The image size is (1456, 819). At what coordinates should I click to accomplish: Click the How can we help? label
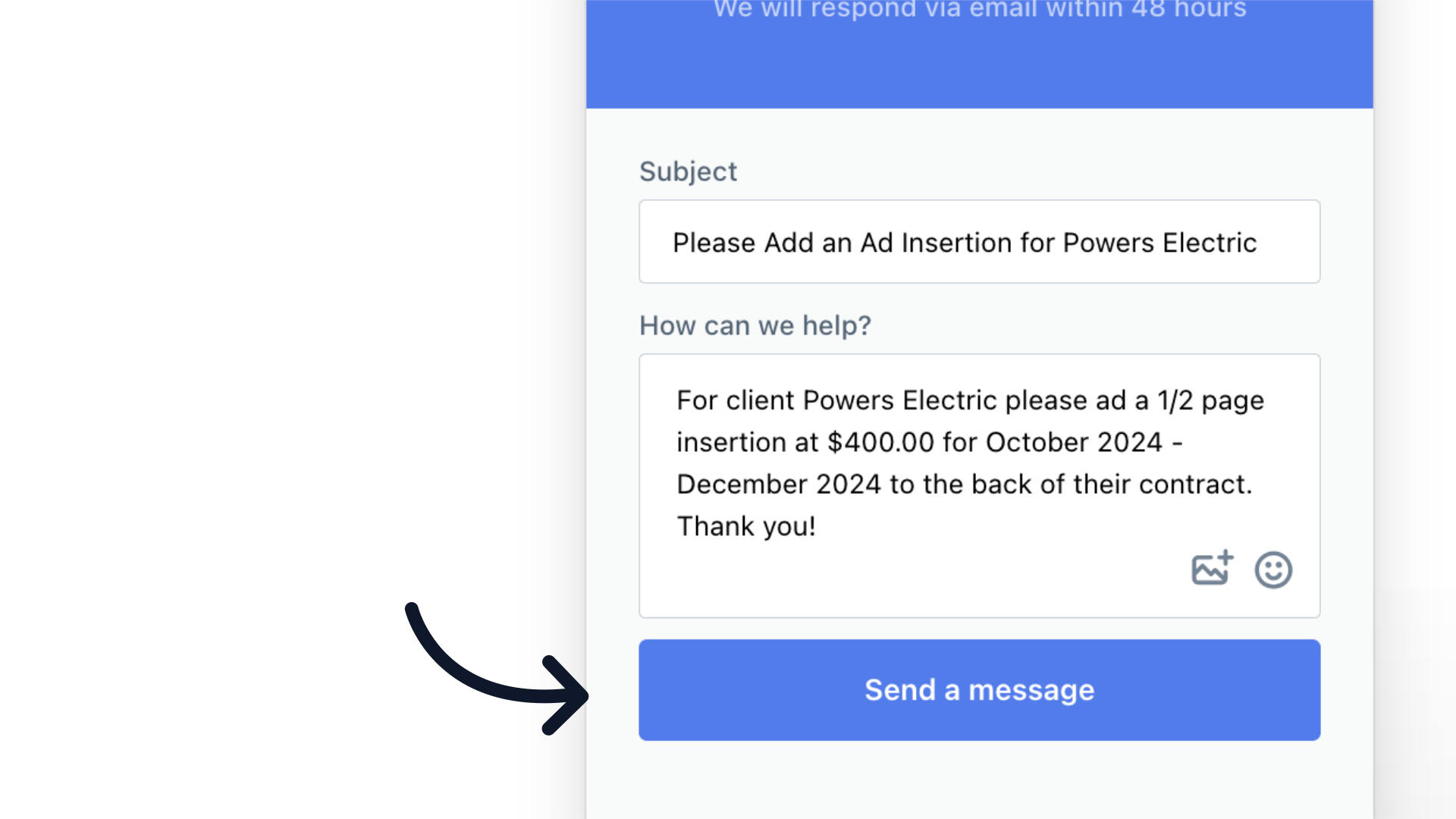755,325
